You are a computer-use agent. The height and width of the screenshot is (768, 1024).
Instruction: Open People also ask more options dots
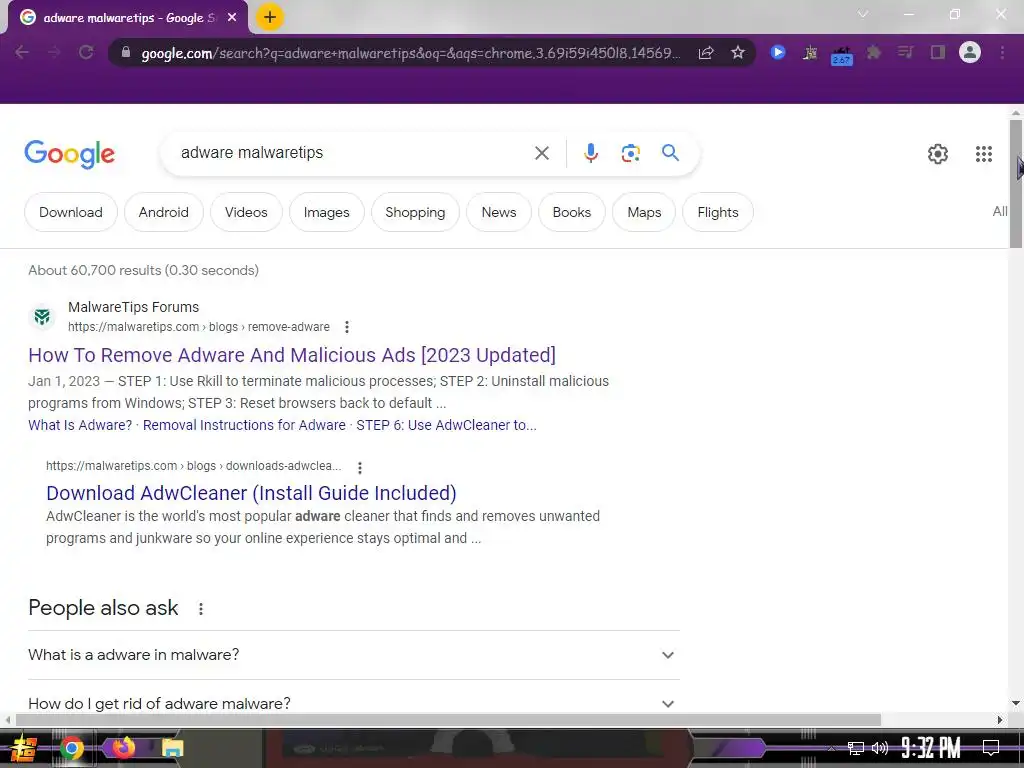(200, 609)
